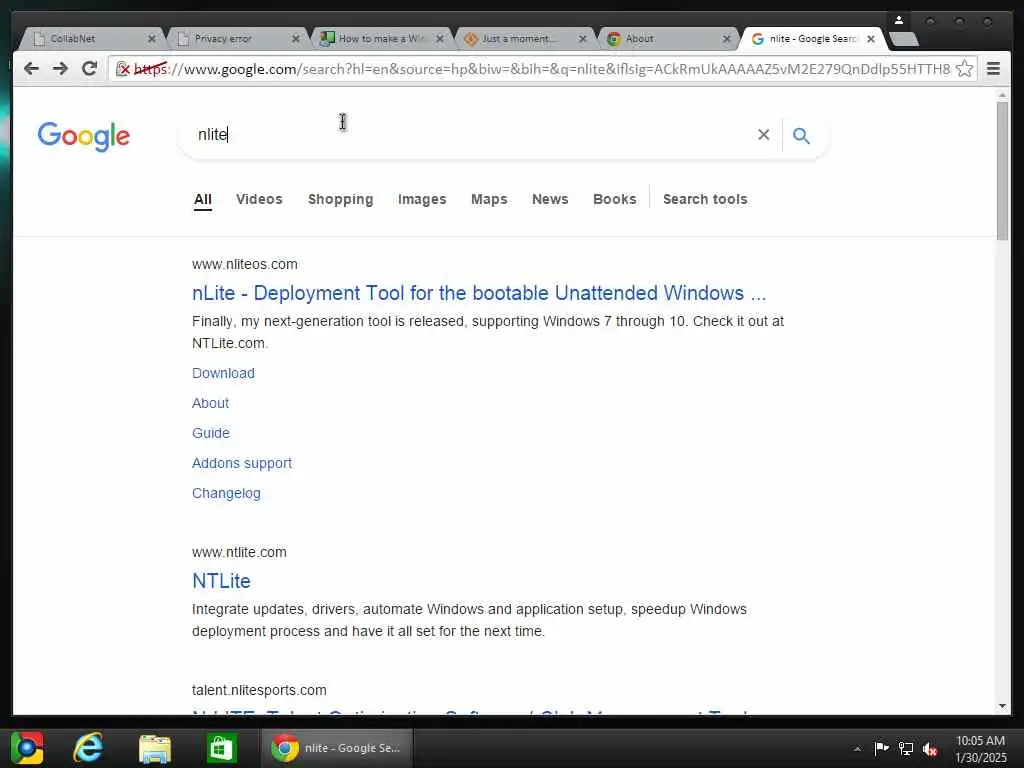Screen dimensions: 1024x768
Task: Close the About tab
Action: click(x=726, y=39)
